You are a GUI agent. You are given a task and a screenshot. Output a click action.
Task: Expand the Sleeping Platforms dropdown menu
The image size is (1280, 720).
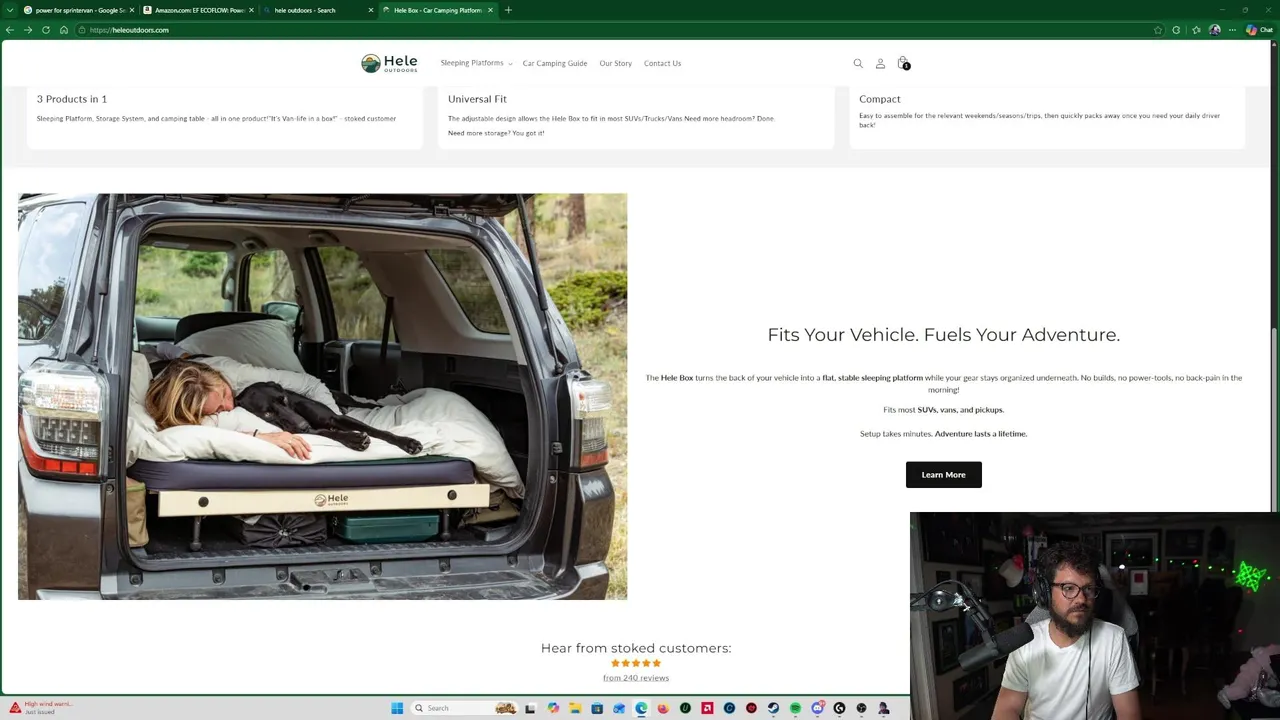coord(476,63)
